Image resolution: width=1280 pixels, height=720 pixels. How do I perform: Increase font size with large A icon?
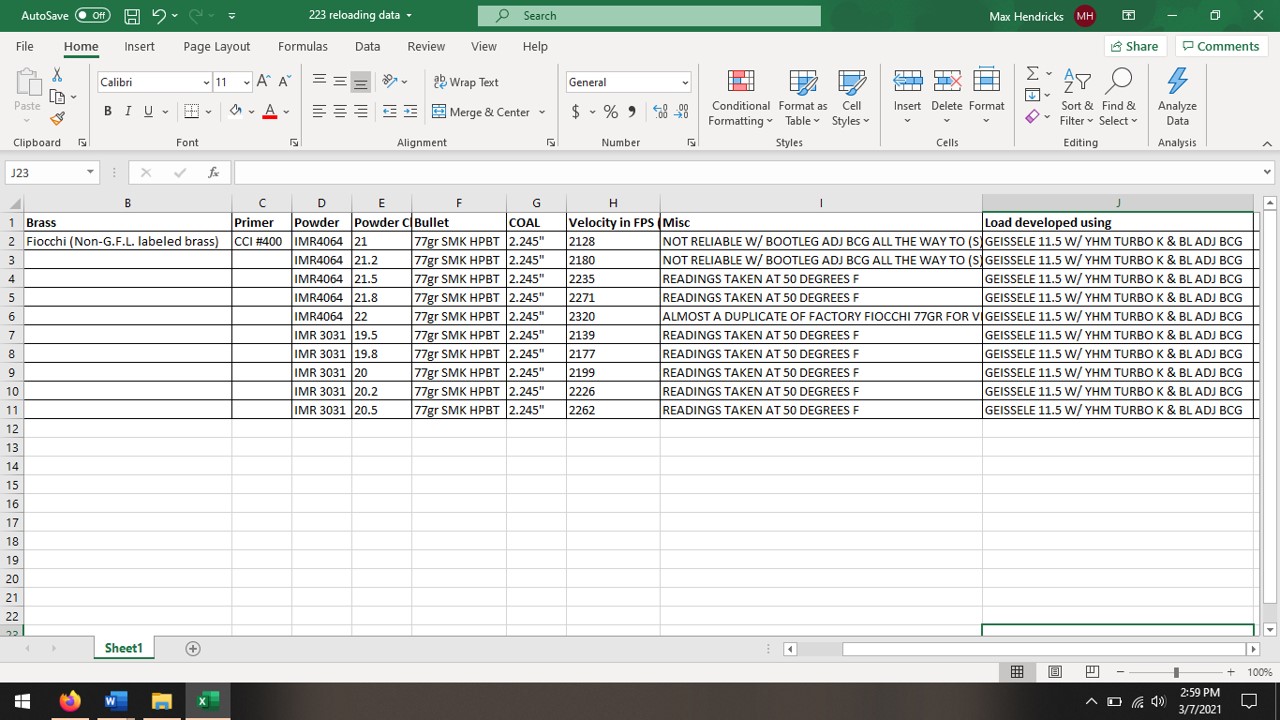pyautogui.click(x=263, y=82)
